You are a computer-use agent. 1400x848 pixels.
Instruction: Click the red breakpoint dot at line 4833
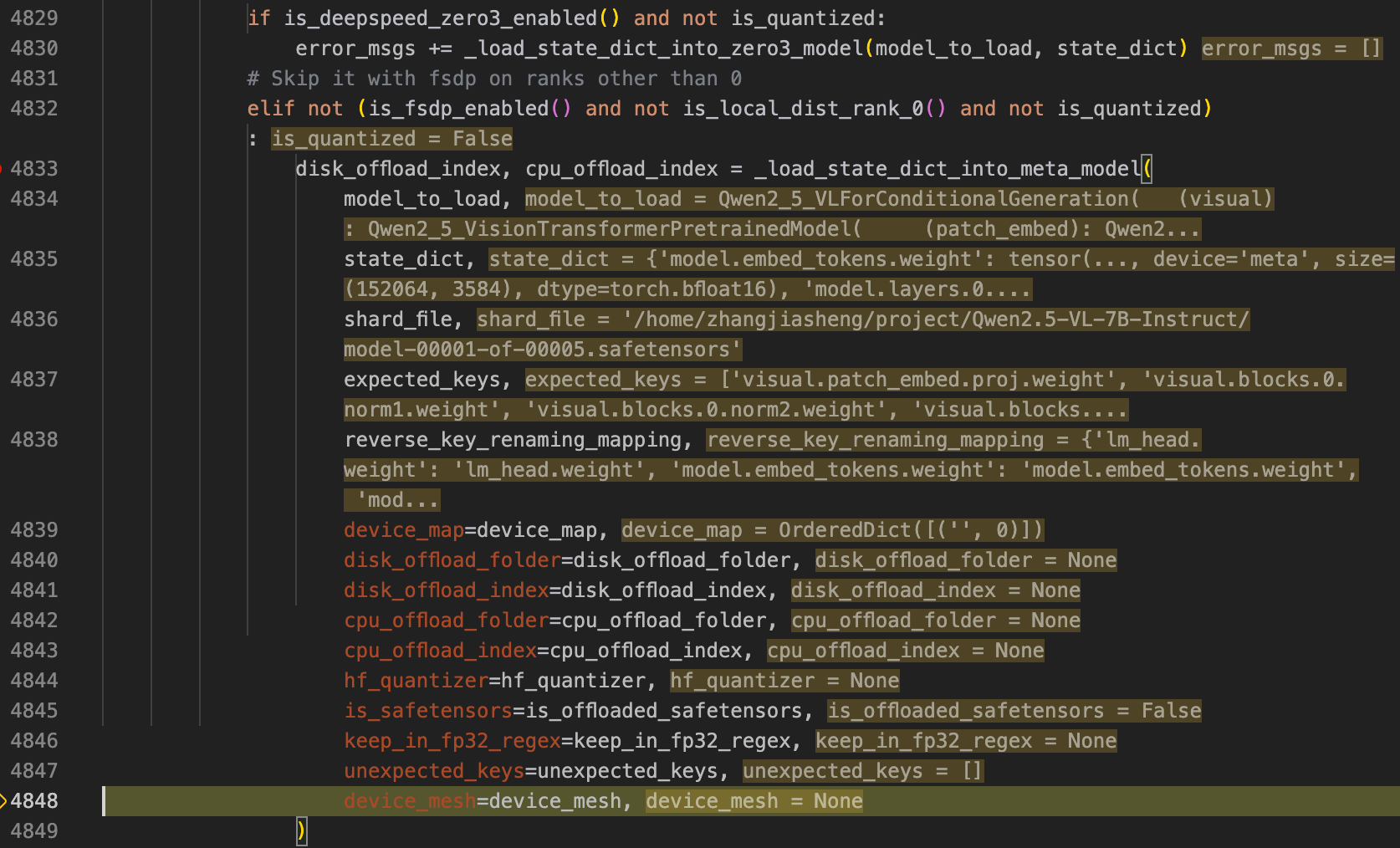2,169
